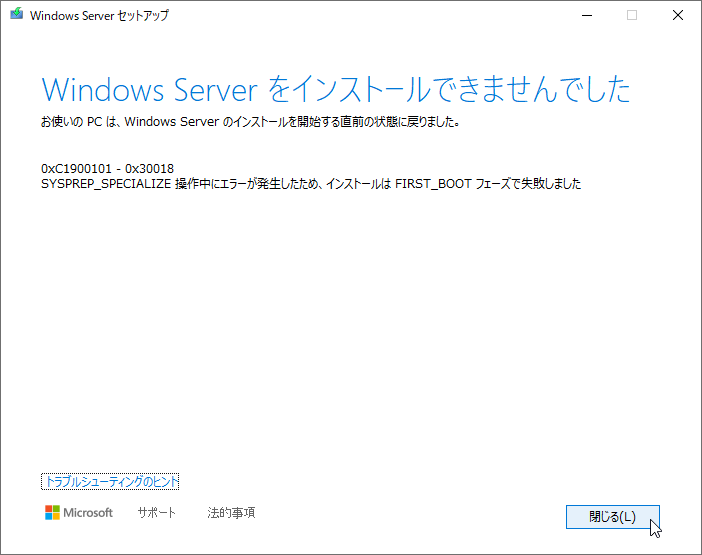This screenshot has width=702, height=555.
Task: Minimize the setup window
Action: point(585,16)
